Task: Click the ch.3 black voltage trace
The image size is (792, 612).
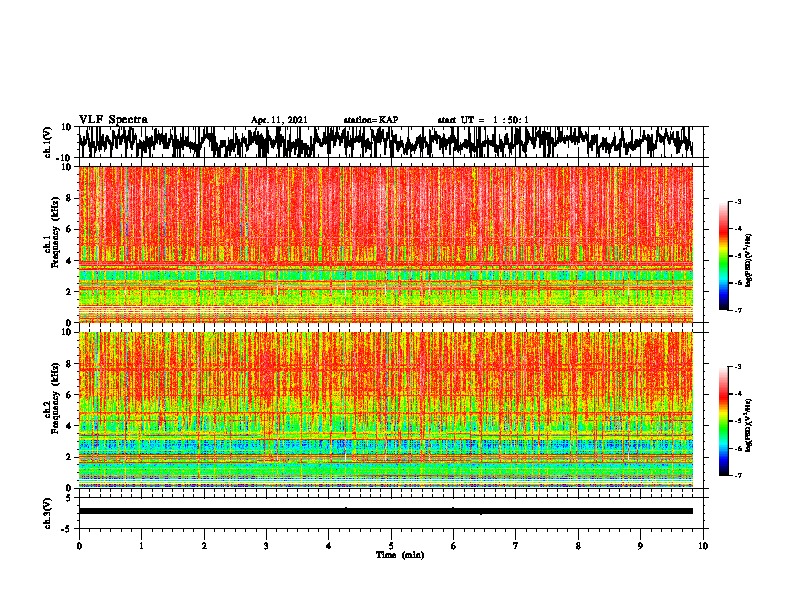Action: pos(385,511)
